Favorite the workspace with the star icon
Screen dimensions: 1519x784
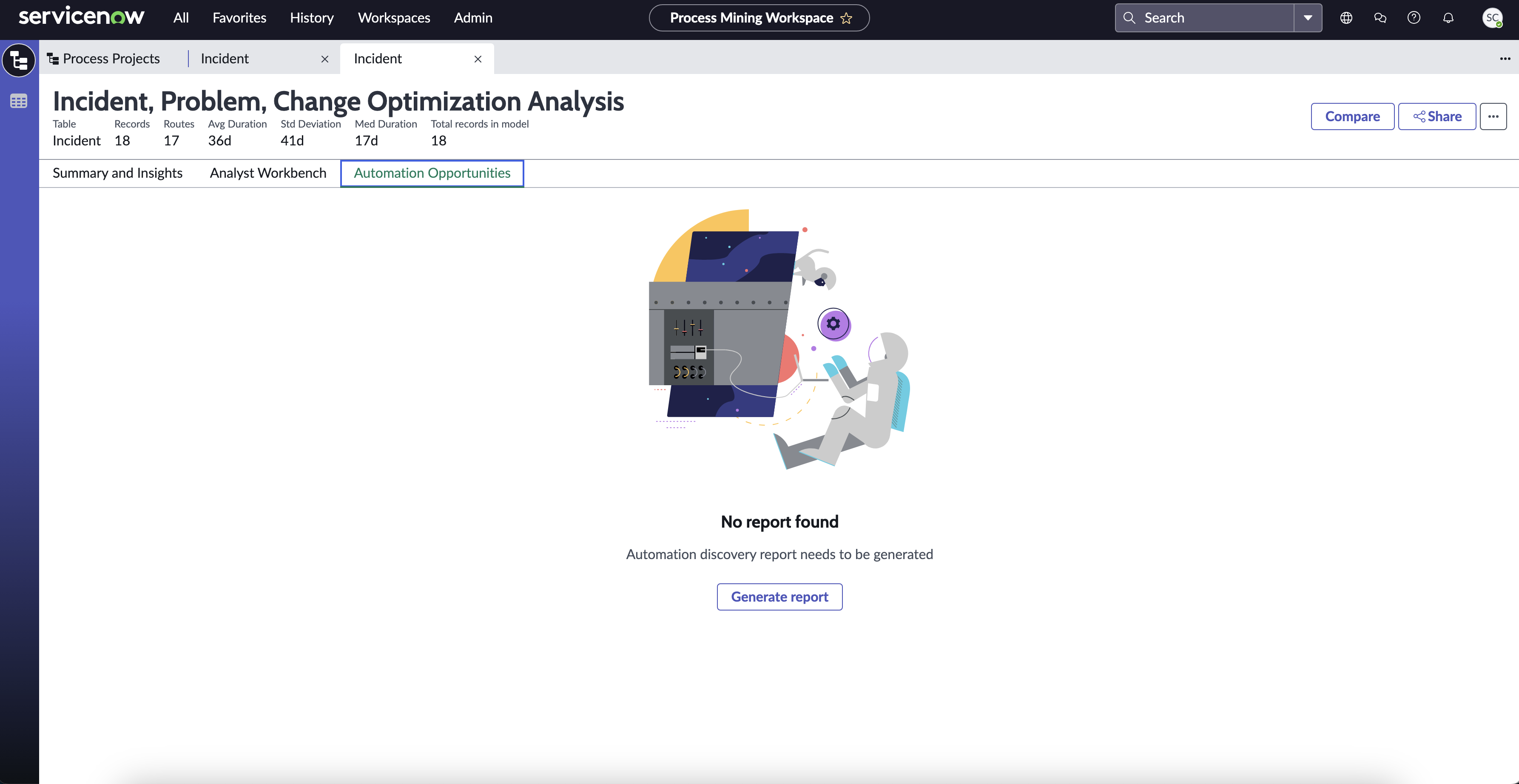(846, 18)
